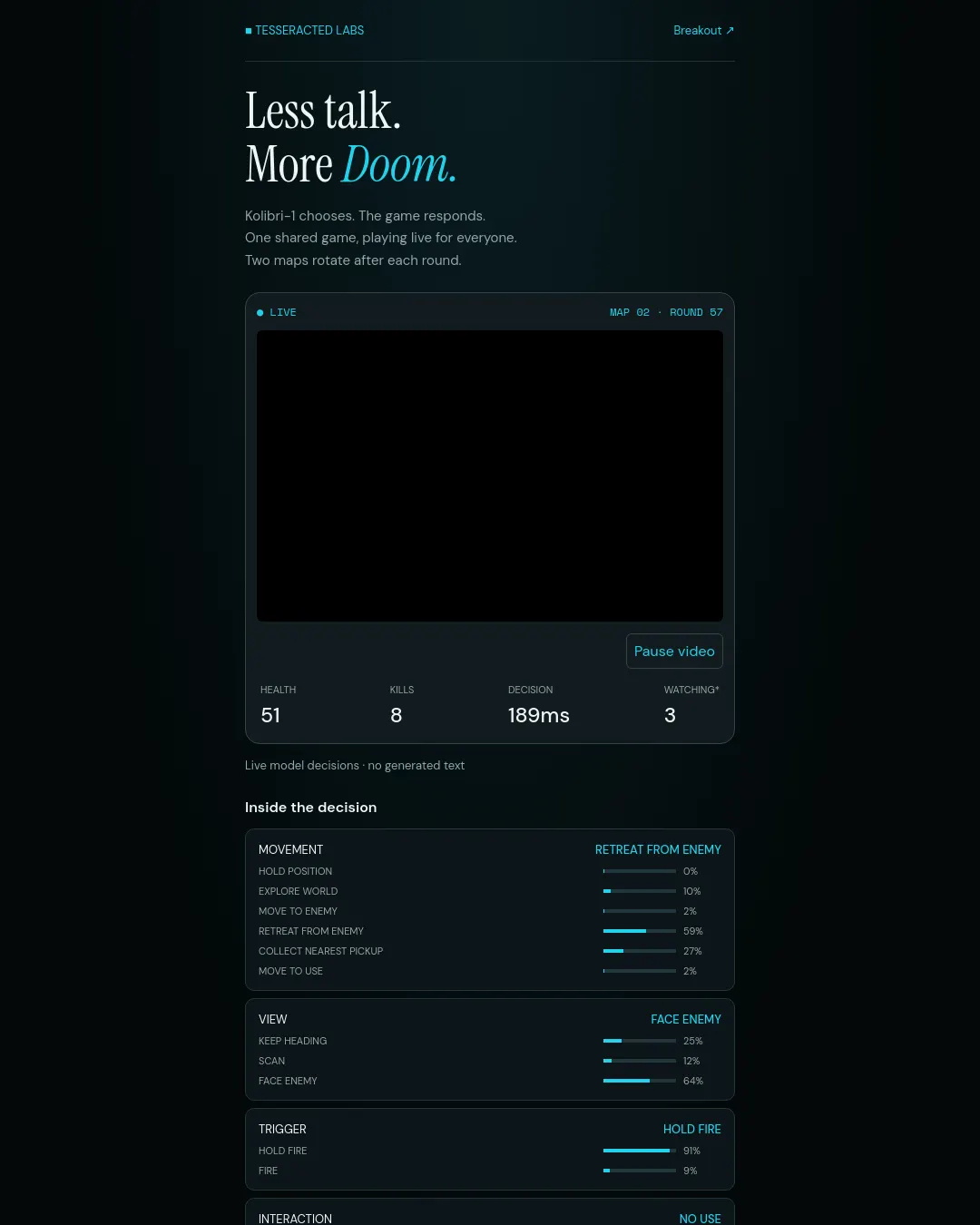Click the HOLD FIRE 91% probability bar

(640, 1151)
